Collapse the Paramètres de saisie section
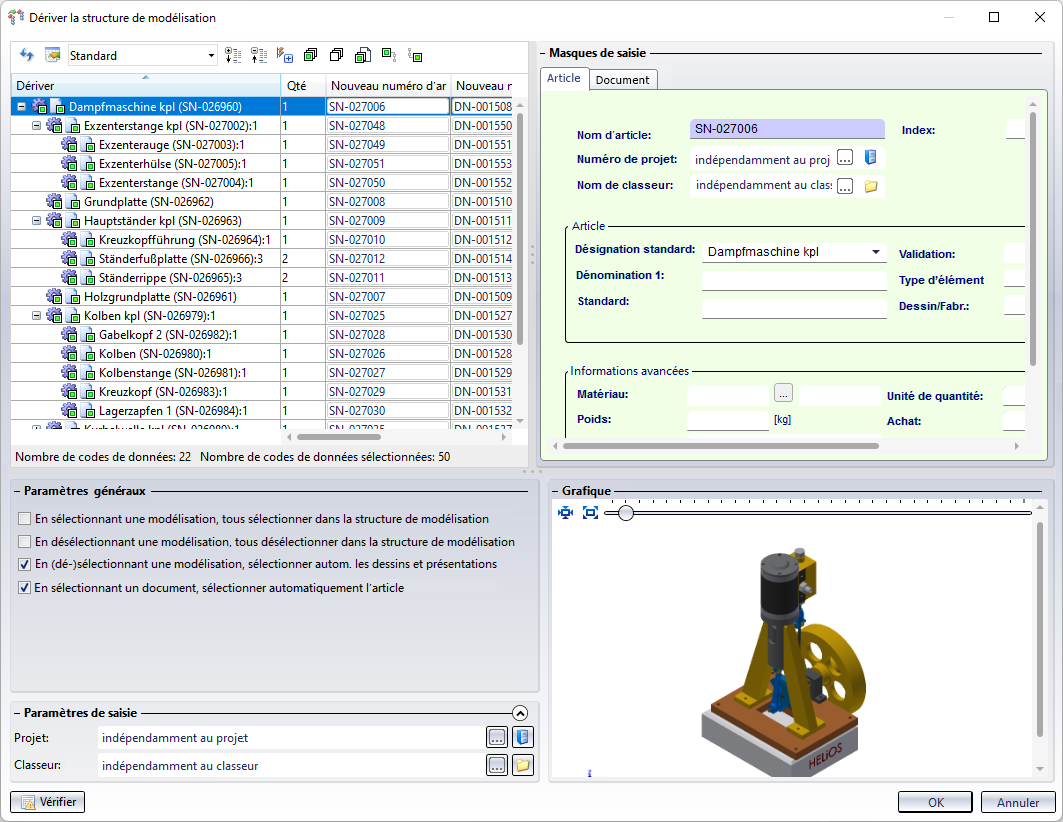The image size is (1063, 822). tap(519, 713)
